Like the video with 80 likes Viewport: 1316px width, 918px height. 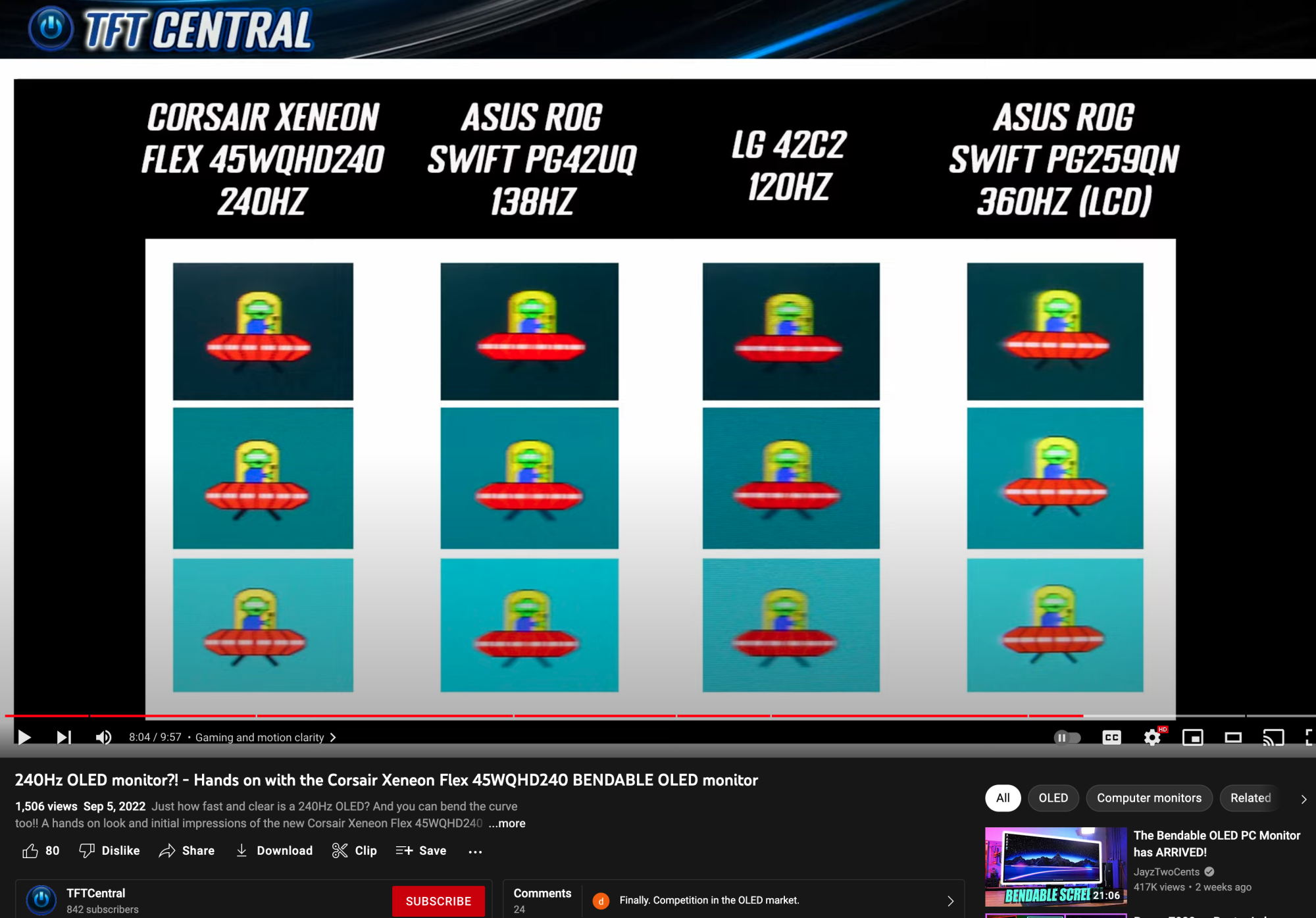pos(41,851)
